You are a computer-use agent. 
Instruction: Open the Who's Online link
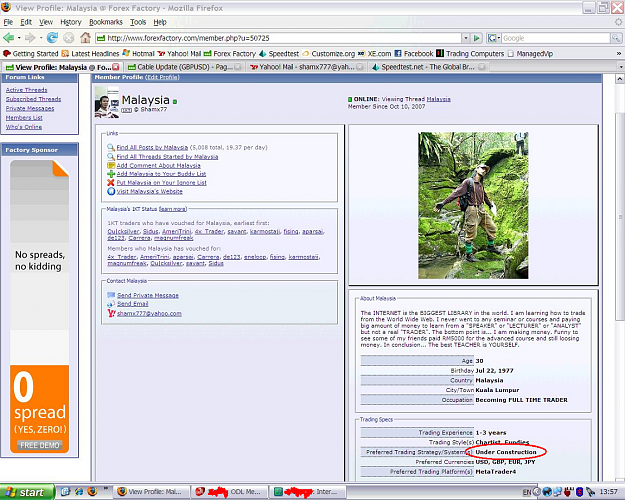pyautogui.click(x=24, y=127)
